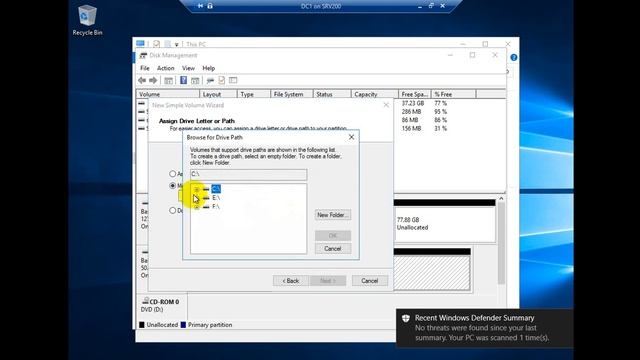Click the wizard's Cancel button
640x360 pixels.
(x=370, y=281)
